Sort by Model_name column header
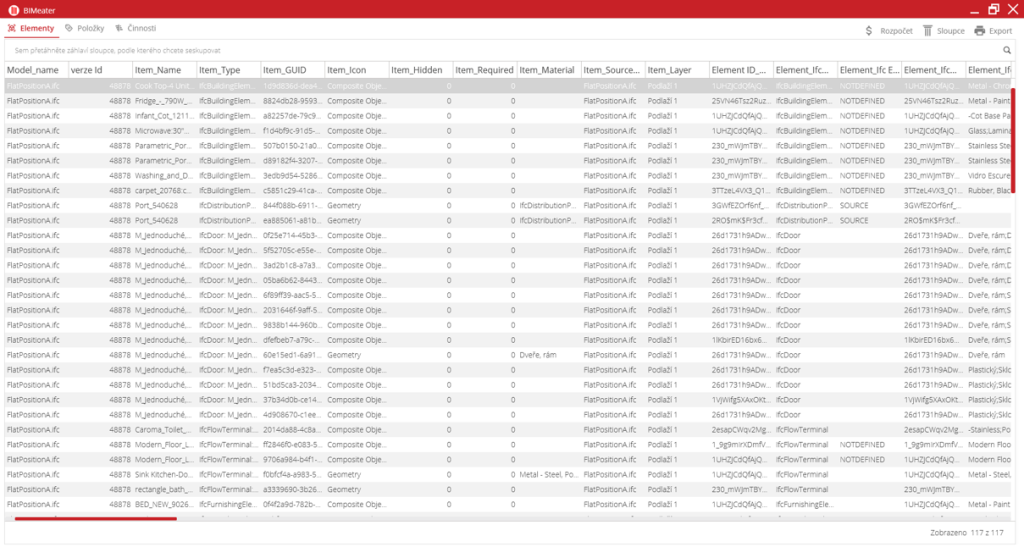 coord(33,70)
